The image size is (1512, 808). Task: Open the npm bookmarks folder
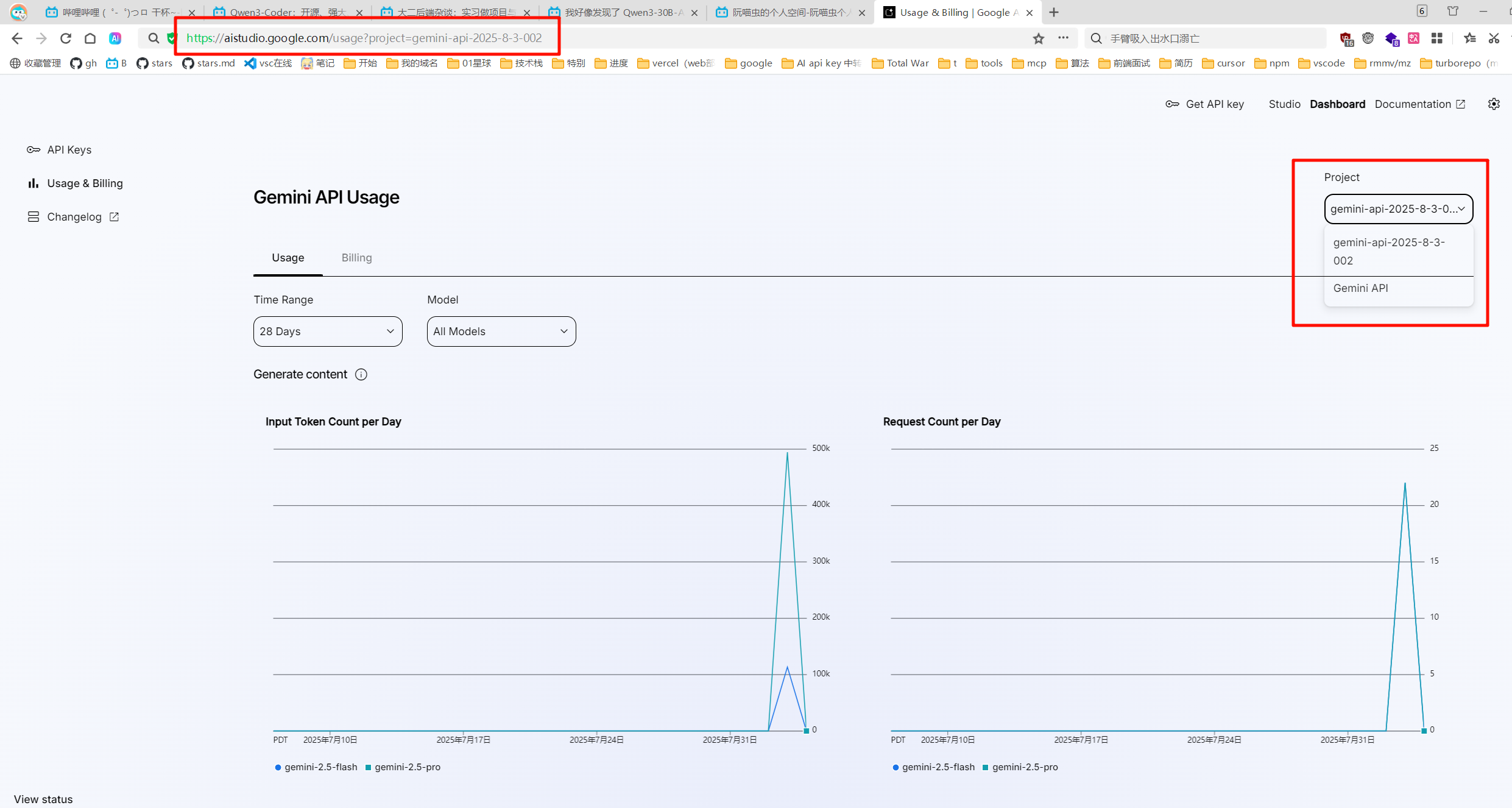1272,63
